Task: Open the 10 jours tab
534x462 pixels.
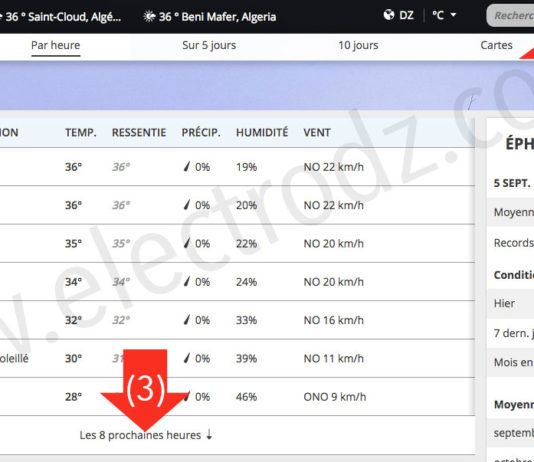Action: tap(358, 45)
